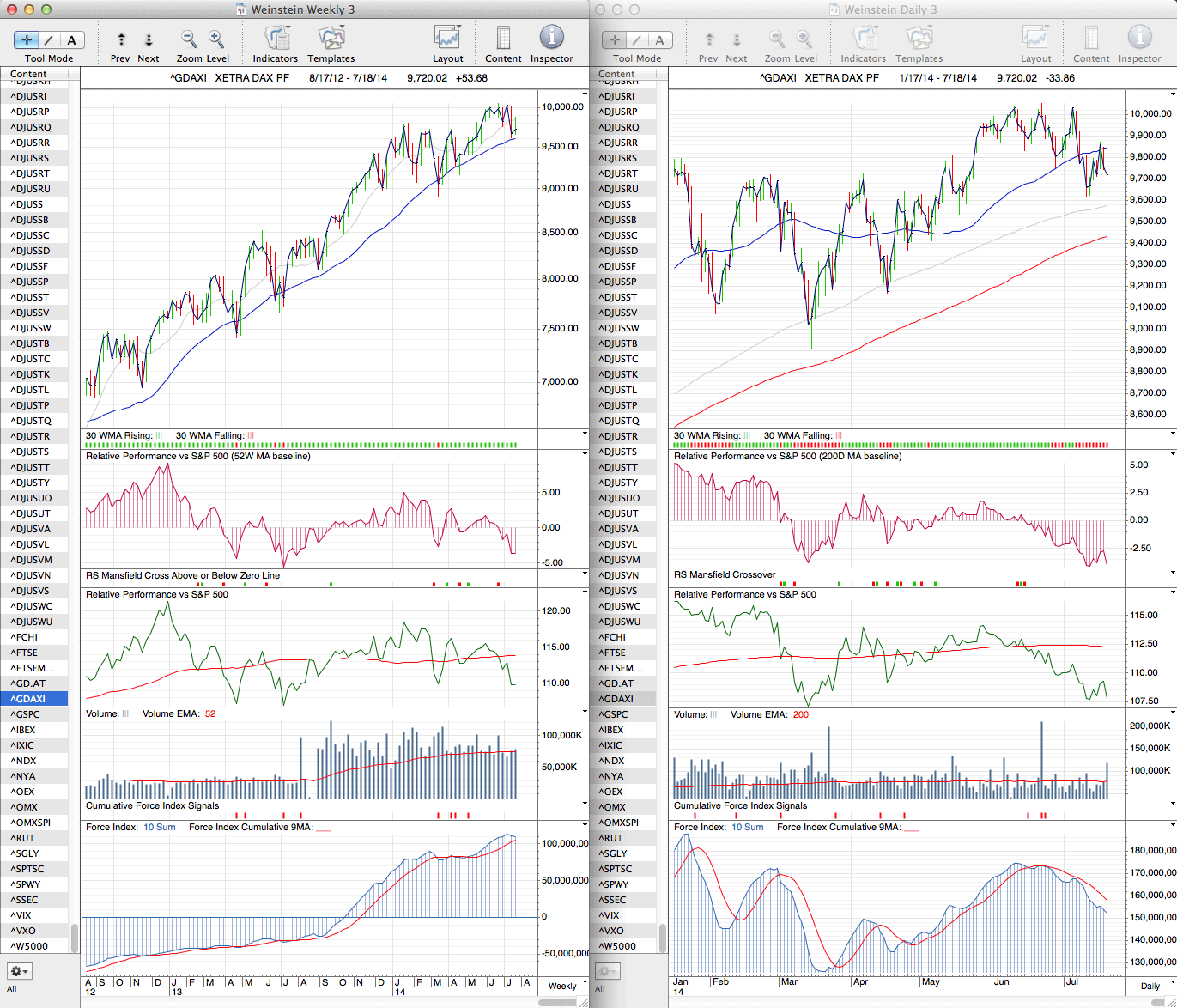Open the Volume pane menu arrow in Weekly window
The height and width of the screenshot is (1008, 1177).
click(x=585, y=713)
